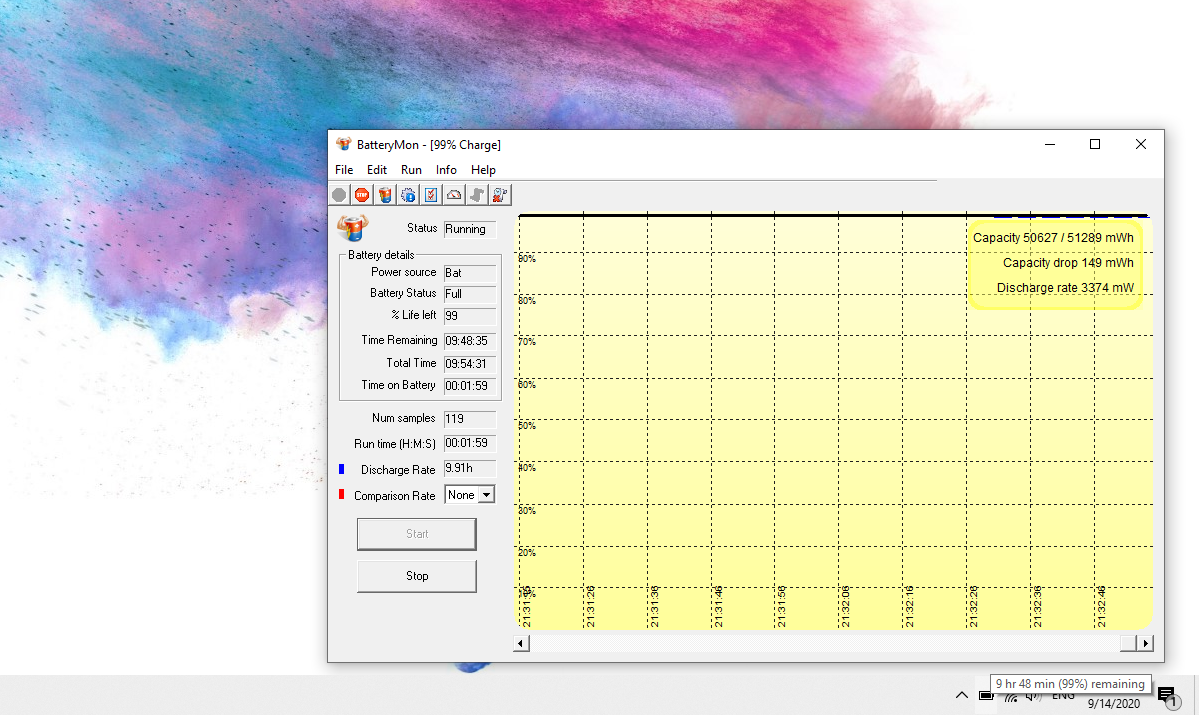Image resolution: width=1199 pixels, height=715 pixels.
Task: Click the Status field showing Running
Action: (470, 229)
